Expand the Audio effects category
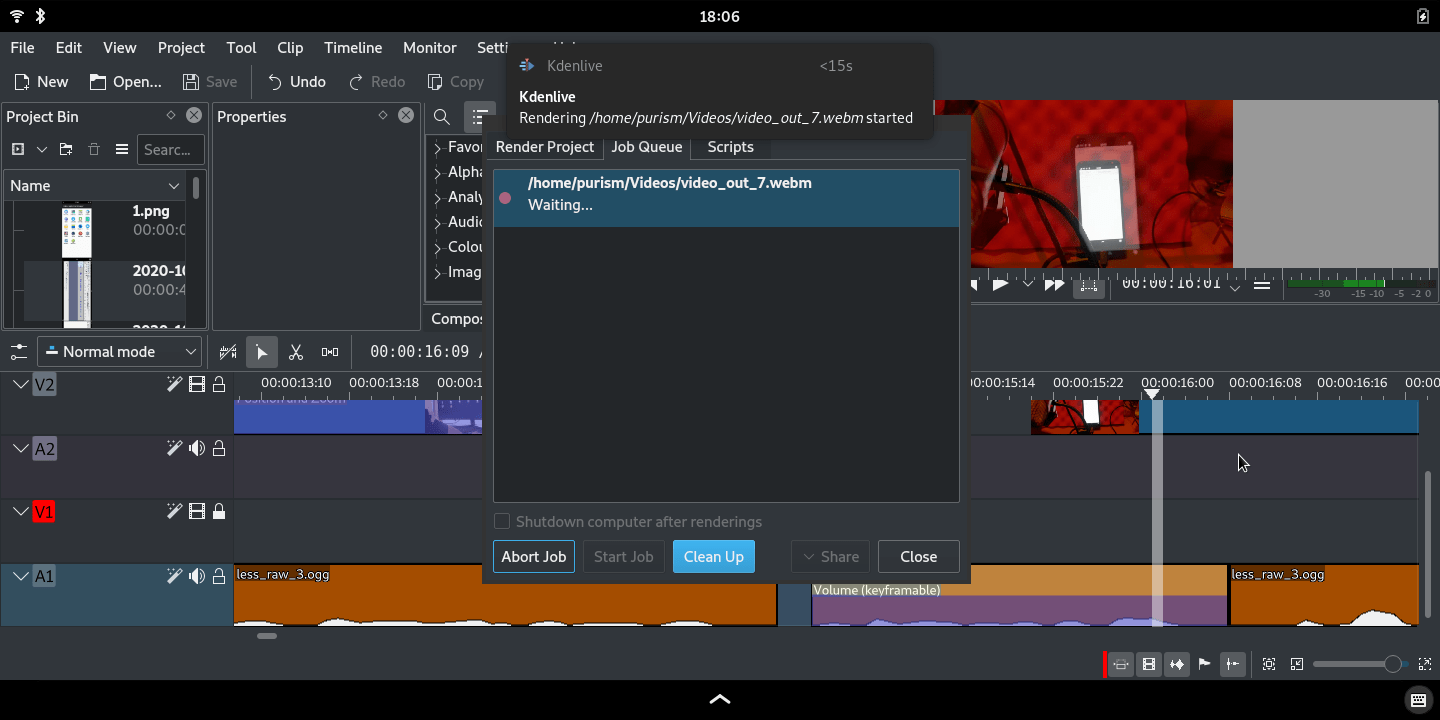This screenshot has height=720, width=1440. tap(437, 223)
